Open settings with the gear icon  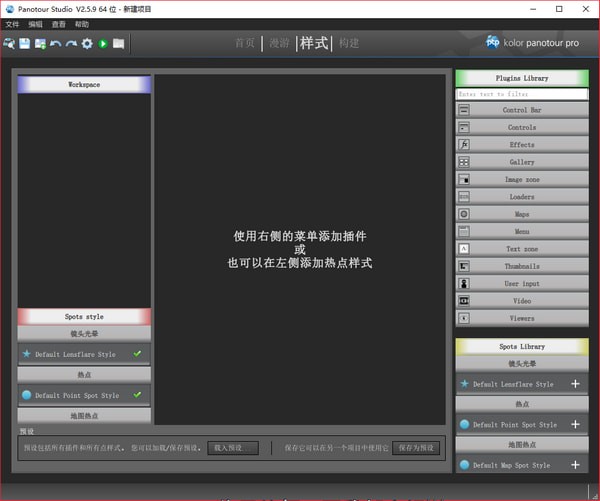pos(87,43)
